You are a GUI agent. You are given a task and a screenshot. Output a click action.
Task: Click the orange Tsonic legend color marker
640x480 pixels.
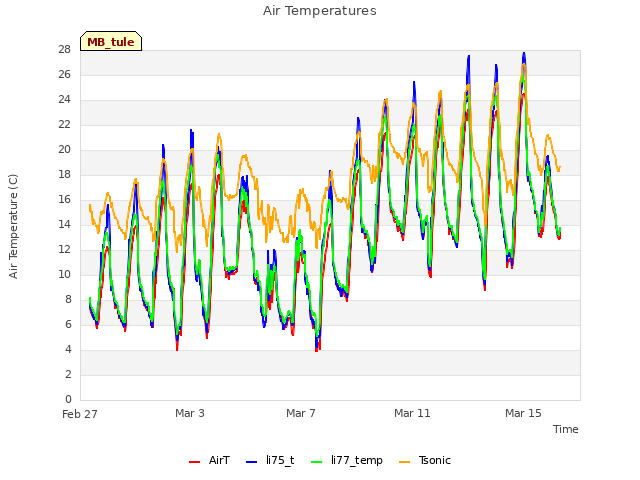click(404, 462)
